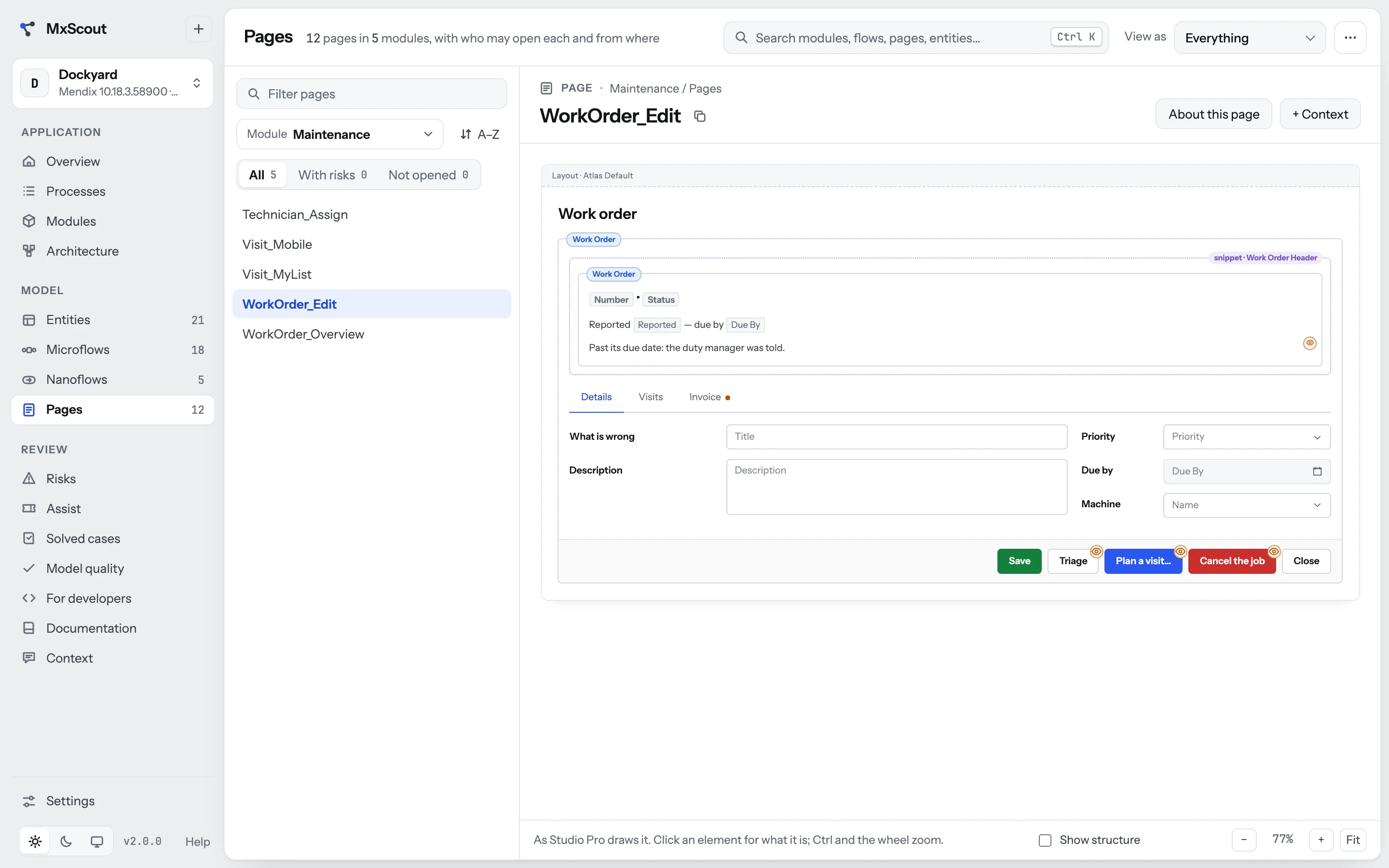This screenshot has height=868, width=1389.
Task: Click the What is wrong Title field
Action: coord(897,437)
